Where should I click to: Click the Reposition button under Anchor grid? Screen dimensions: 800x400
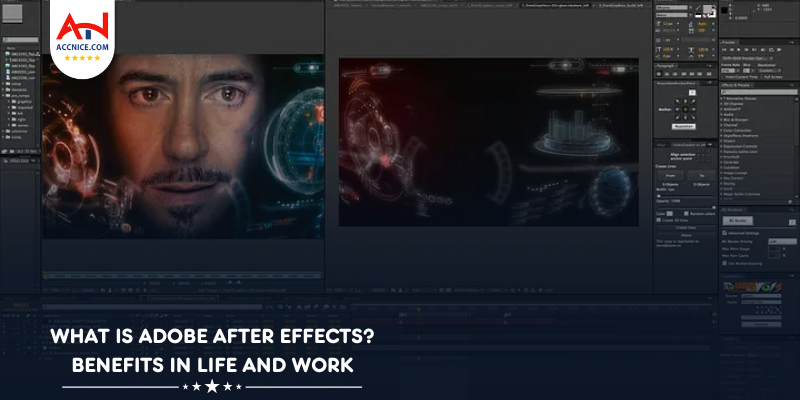click(684, 127)
